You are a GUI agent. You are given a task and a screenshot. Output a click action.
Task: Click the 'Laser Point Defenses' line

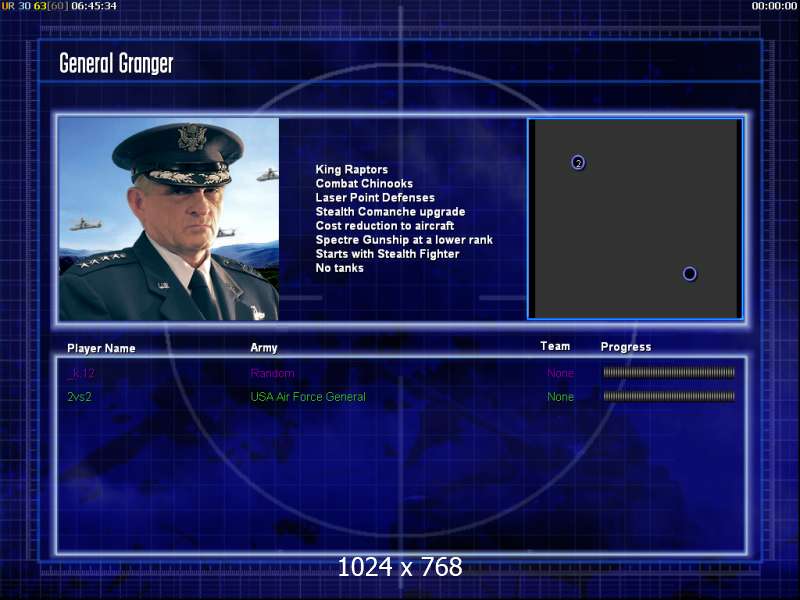tap(375, 197)
